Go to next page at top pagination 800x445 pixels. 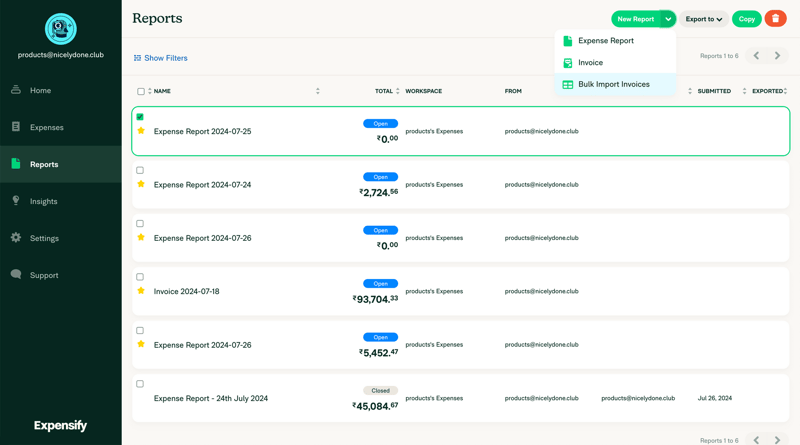tap(777, 56)
